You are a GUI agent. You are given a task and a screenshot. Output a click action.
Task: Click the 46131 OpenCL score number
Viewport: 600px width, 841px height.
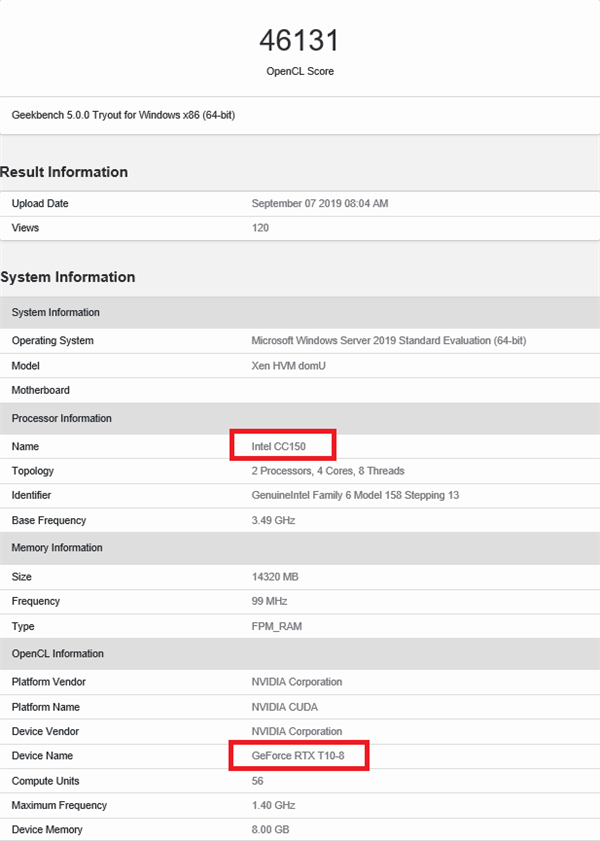pyautogui.click(x=299, y=40)
